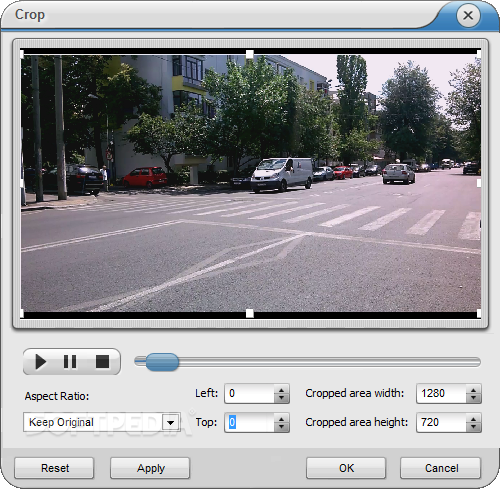Viewport: 500px width, 489px height.
Task: Close the Crop dialog window
Action: tap(468, 15)
